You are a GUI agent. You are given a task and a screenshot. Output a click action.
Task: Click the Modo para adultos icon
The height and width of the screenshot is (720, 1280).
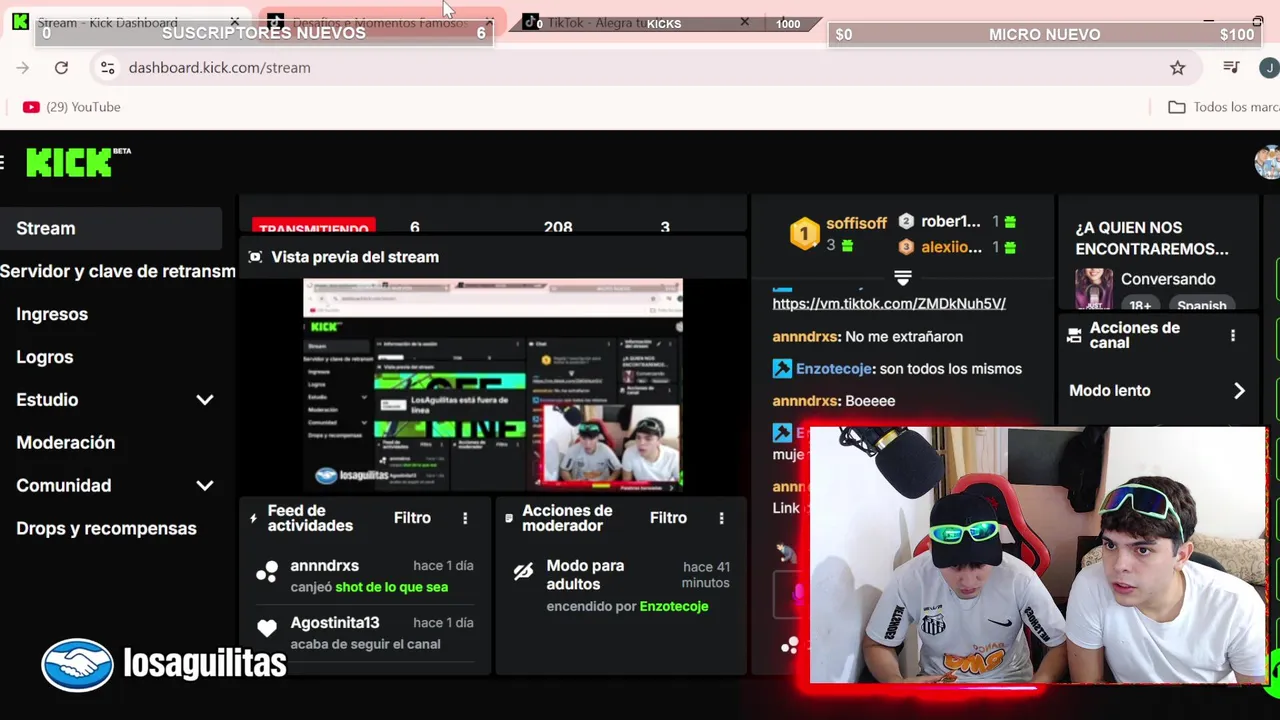523,572
